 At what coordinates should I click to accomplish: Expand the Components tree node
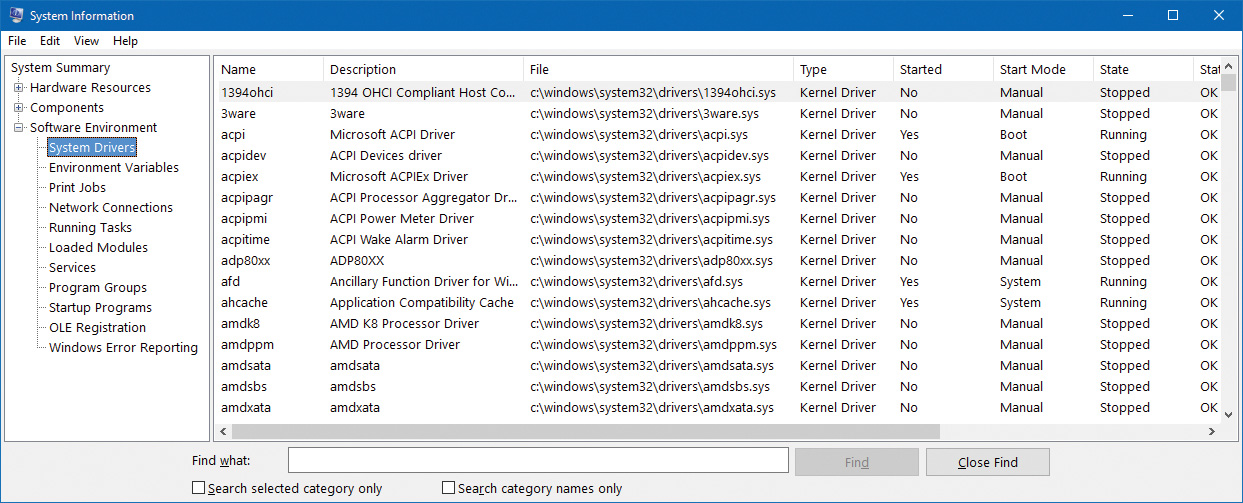click(x=18, y=108)
